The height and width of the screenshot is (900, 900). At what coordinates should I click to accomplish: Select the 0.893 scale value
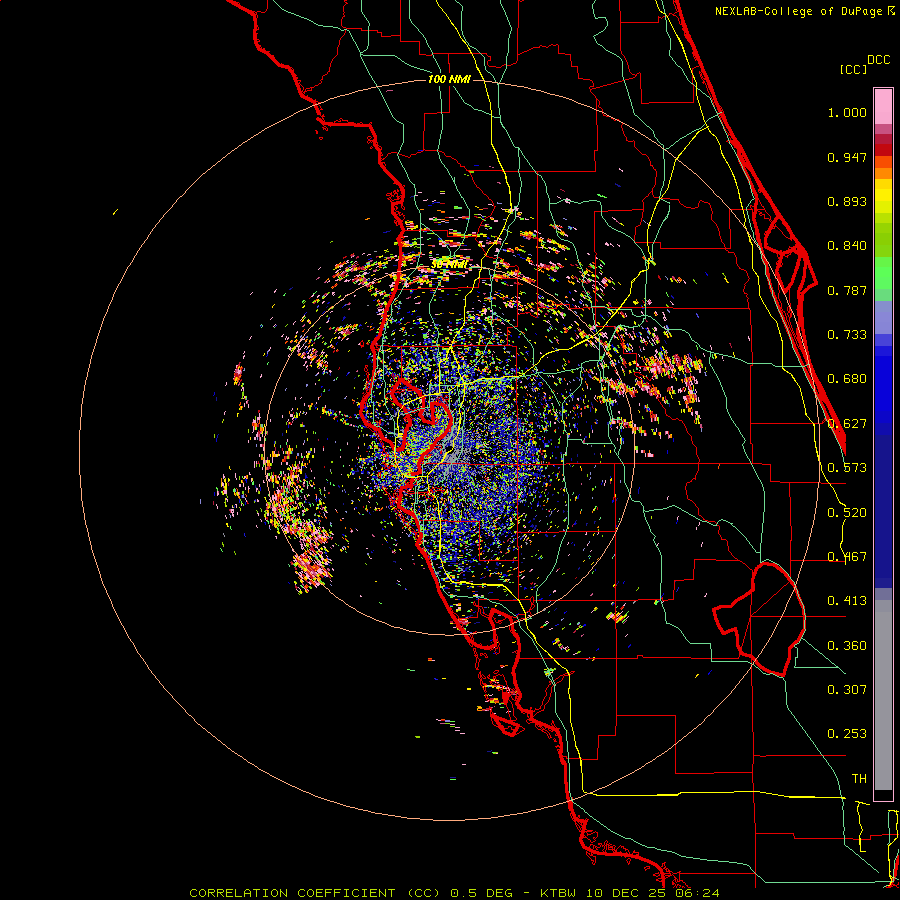click(x=847, y=201)
